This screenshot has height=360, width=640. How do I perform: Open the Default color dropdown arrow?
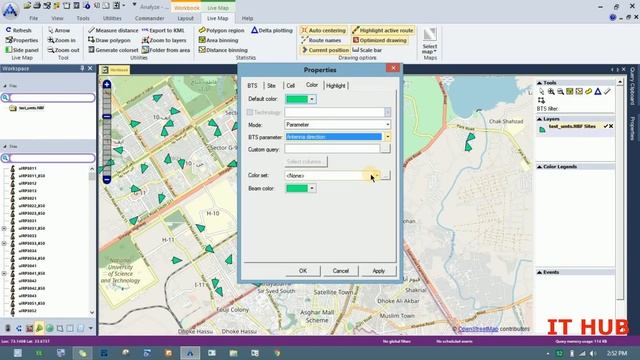pyautogui.click(x=312, y=99)
